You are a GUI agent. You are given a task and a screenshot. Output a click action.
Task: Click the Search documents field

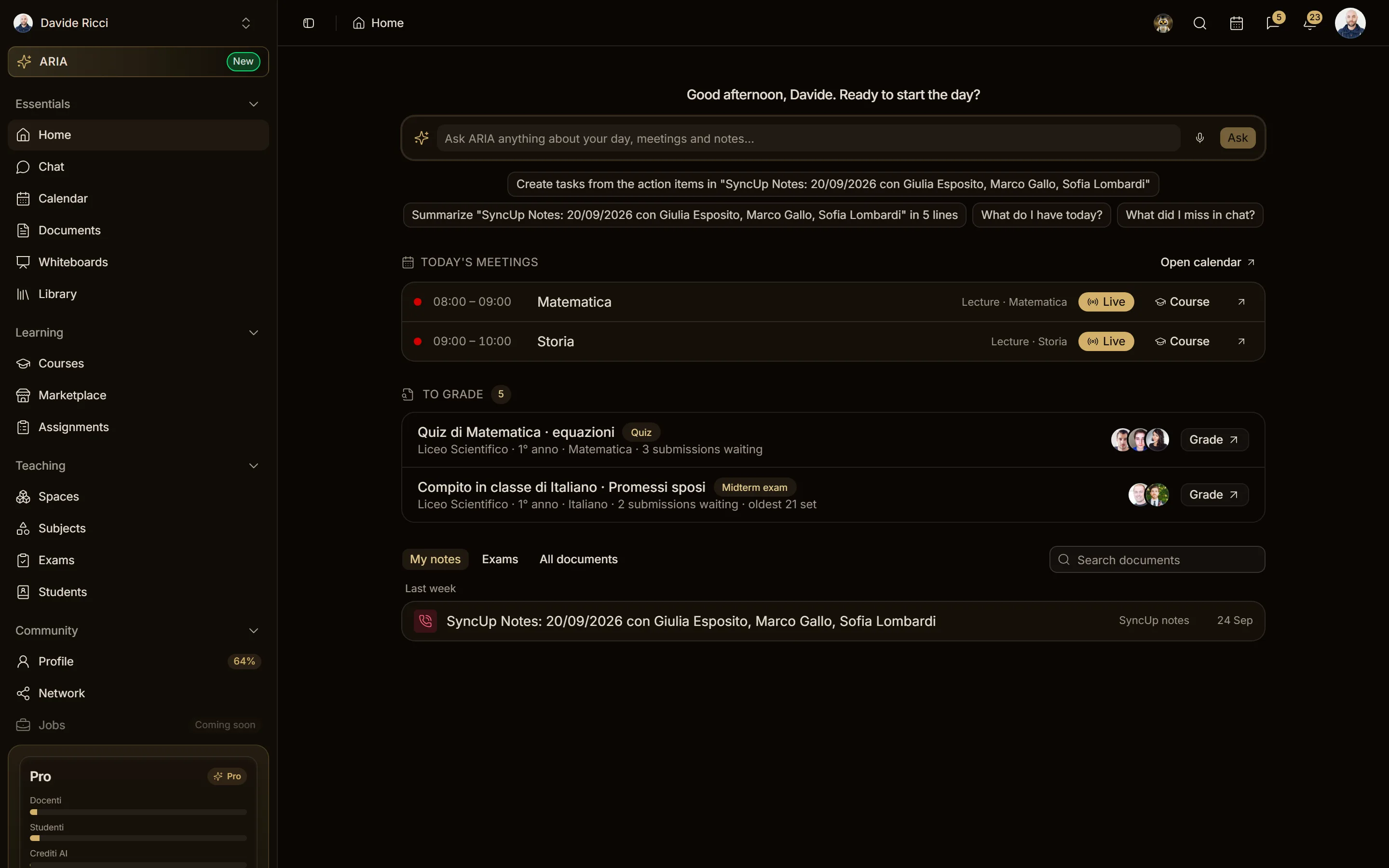tap(1157, 560)
